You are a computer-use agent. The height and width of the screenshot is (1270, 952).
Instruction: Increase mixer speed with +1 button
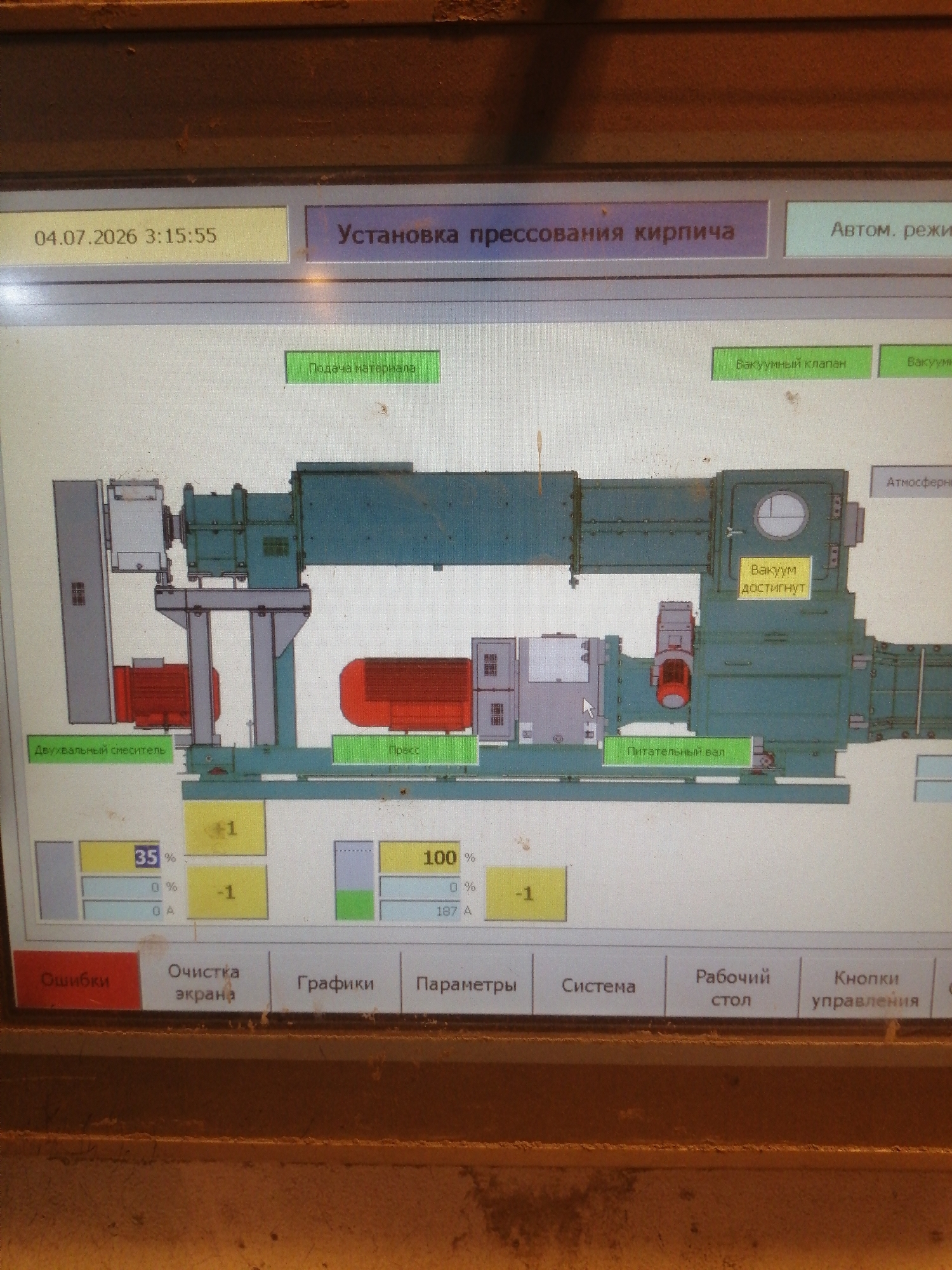tap(225, 828)
